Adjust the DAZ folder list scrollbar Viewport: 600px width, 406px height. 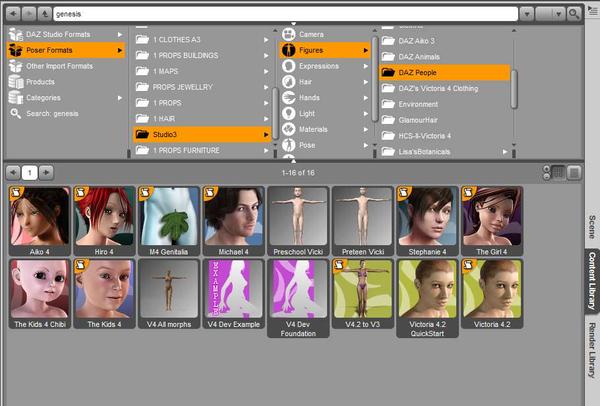514,89
